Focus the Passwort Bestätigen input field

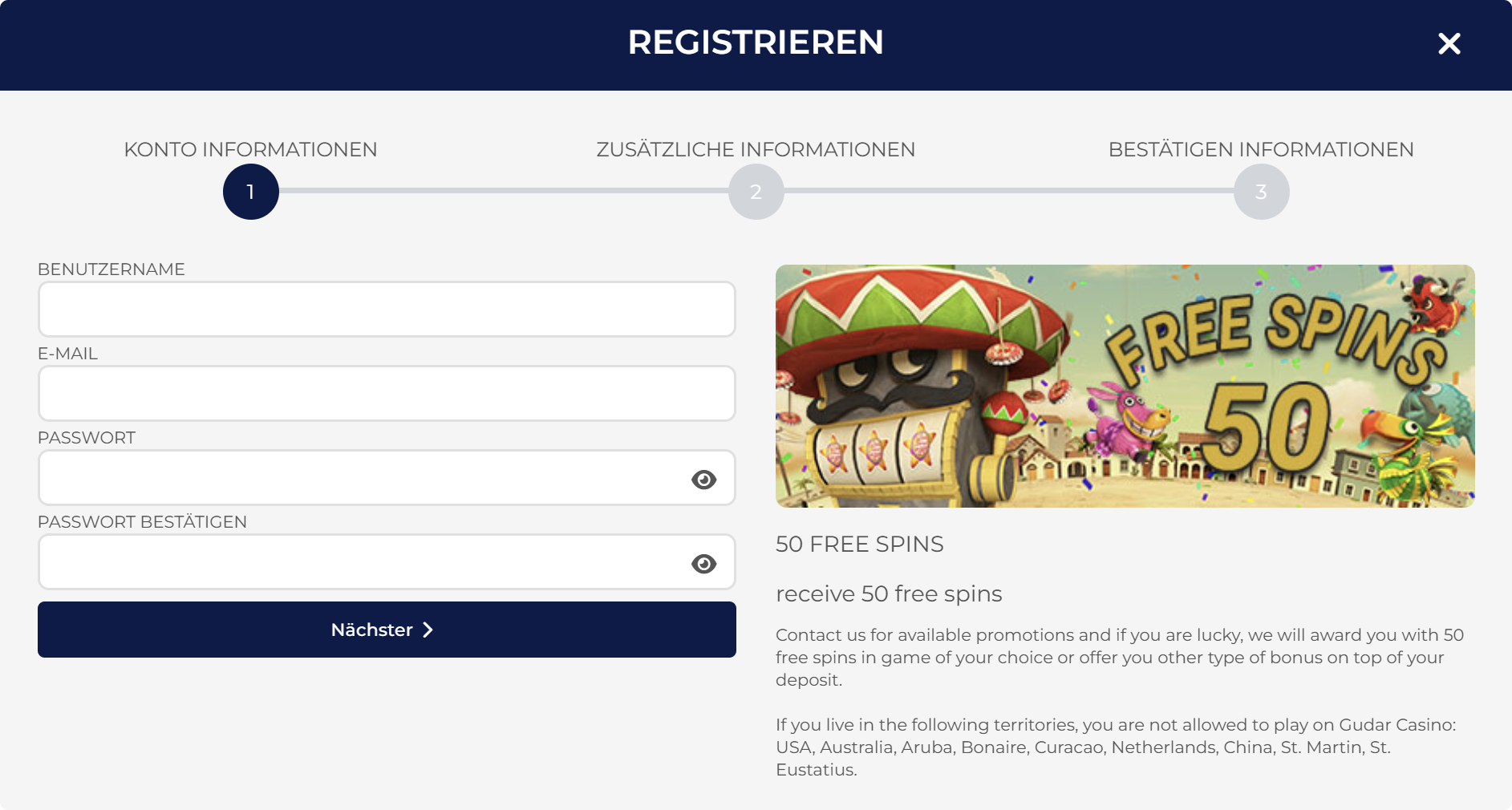point(387,562)
